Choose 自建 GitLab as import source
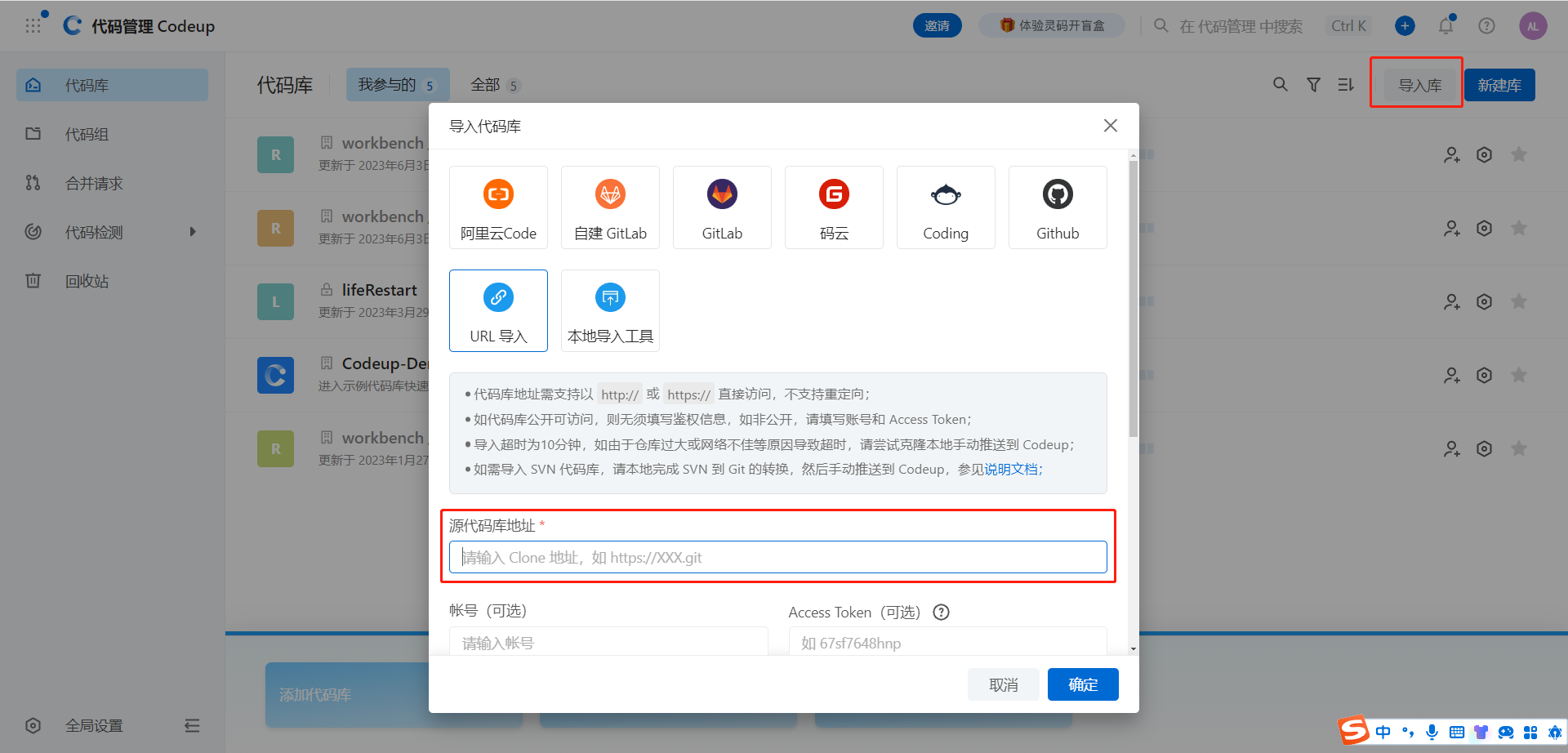Viewport: 1568px width, 753px height. 610,207
